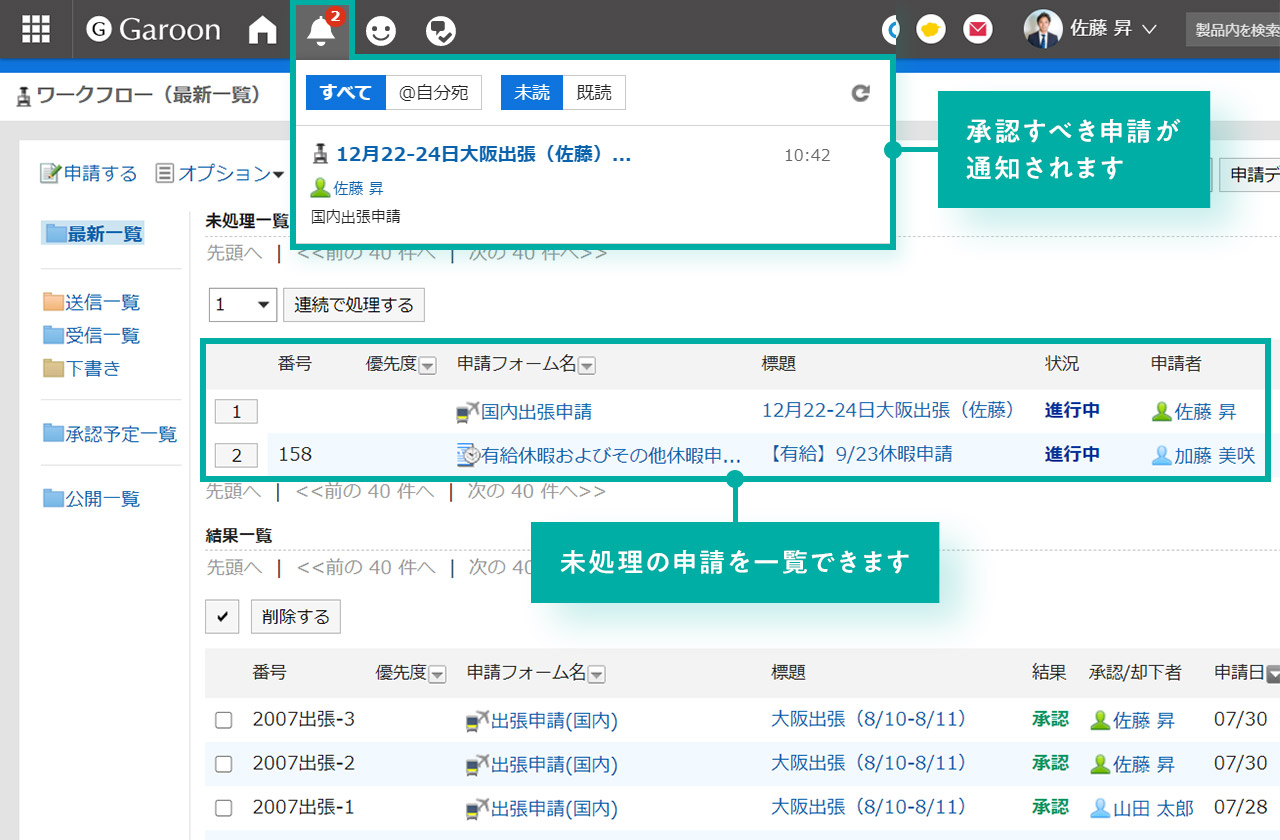
Task: Switch to the @自分宛 tab
Action: pos(433,93)
